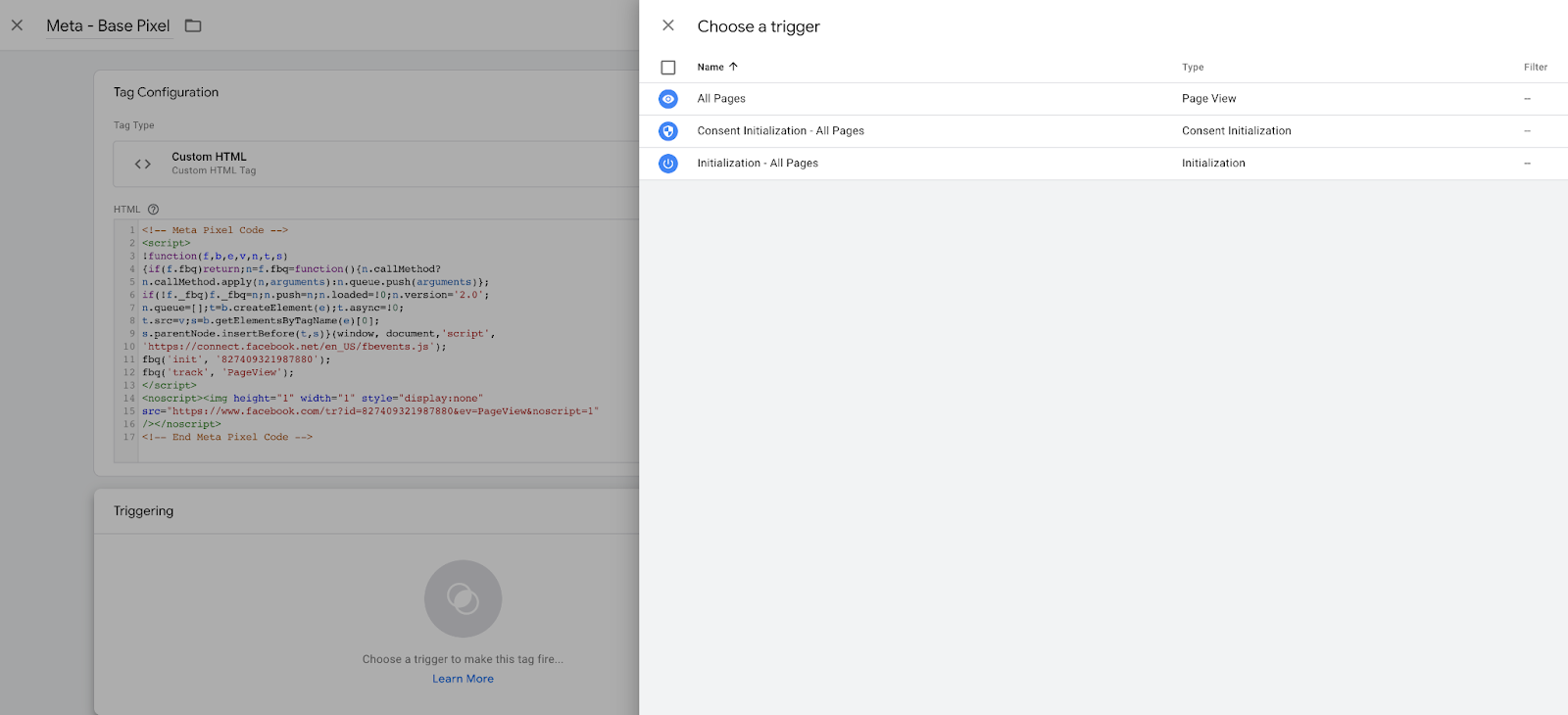Open the Learn More link
The width and height of the screenshot is (1568, 715).
coord(463,679)
